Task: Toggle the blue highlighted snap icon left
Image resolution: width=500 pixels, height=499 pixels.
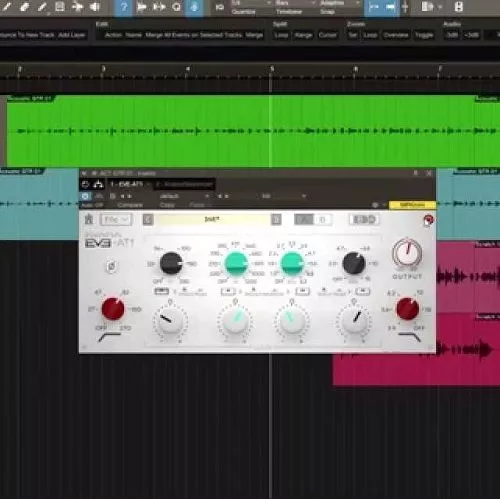Action: [x=373, y=7]
